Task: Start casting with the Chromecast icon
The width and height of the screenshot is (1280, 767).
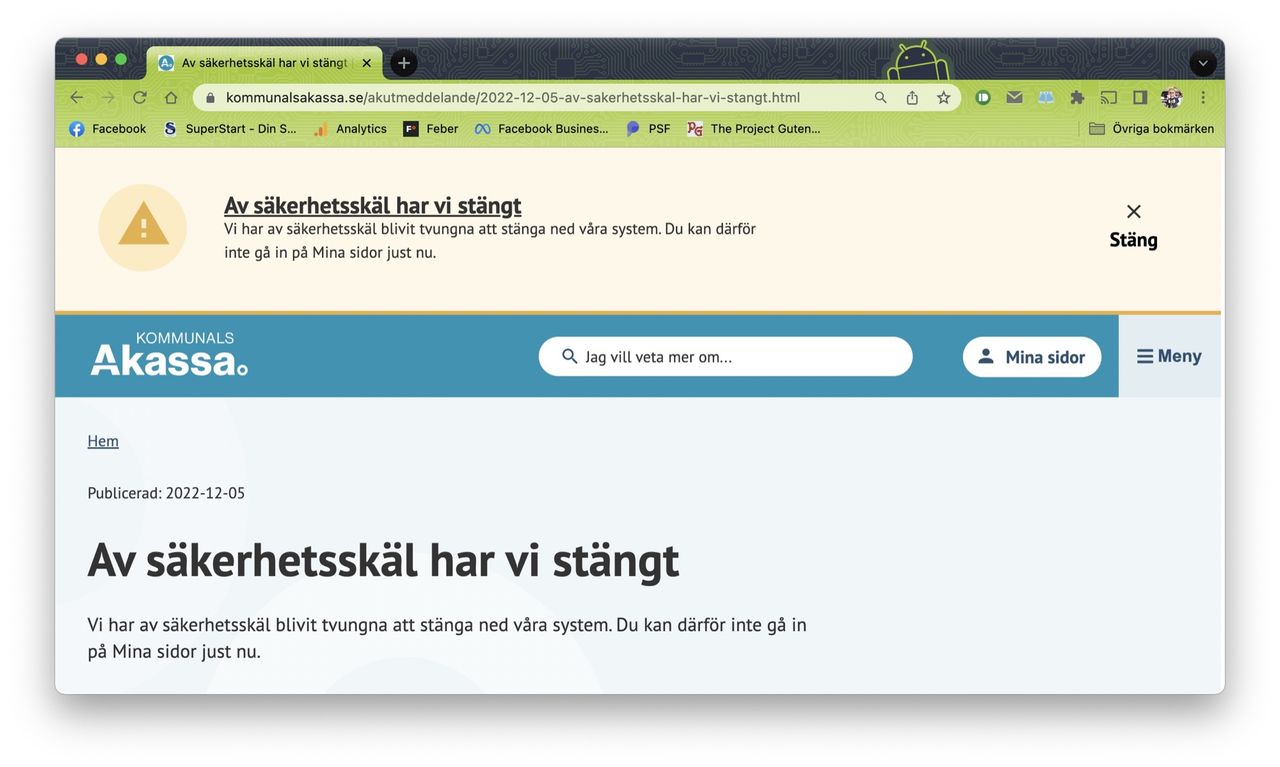Action: [1108, 97]
